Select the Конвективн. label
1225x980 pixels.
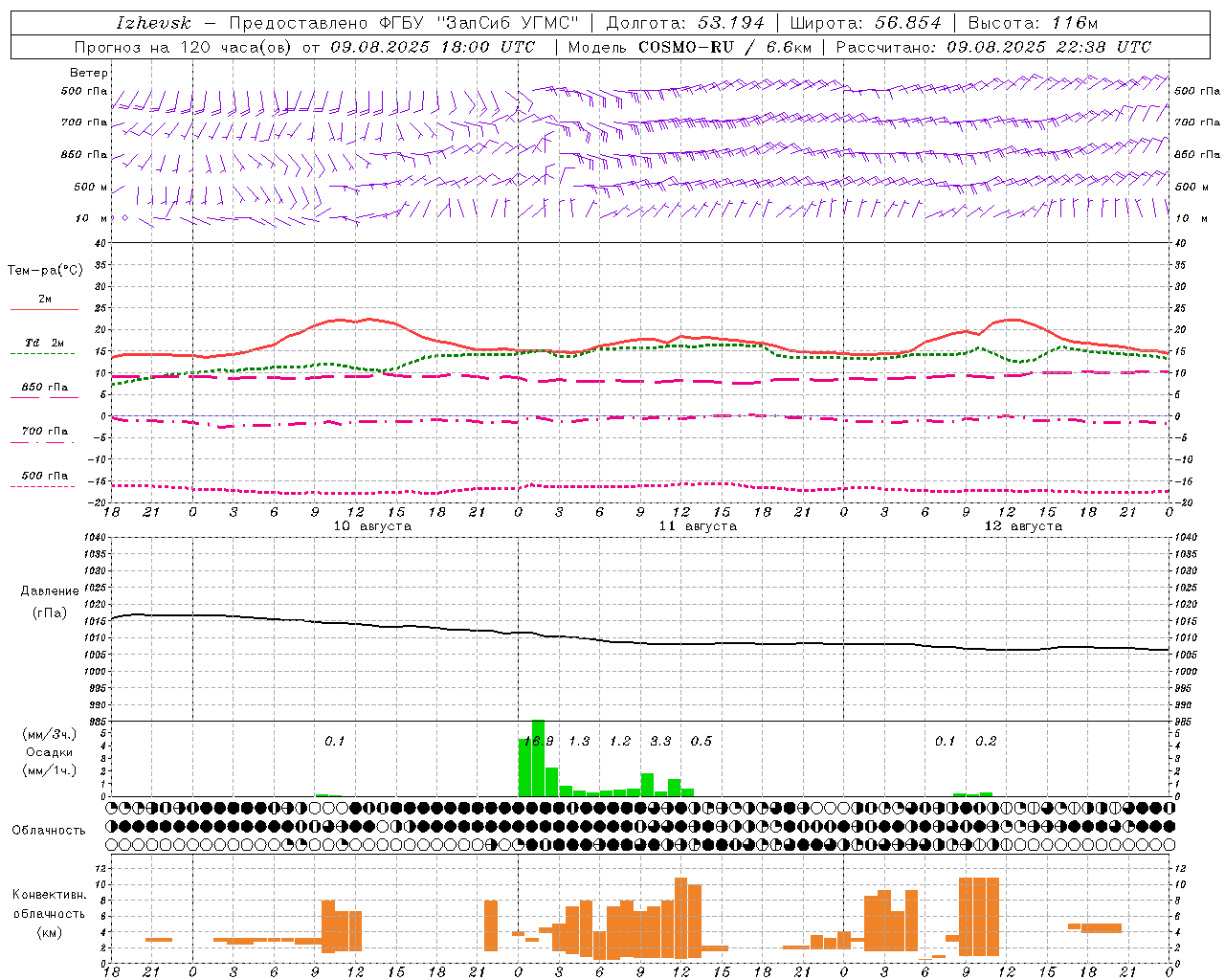(x=49, y=895)
